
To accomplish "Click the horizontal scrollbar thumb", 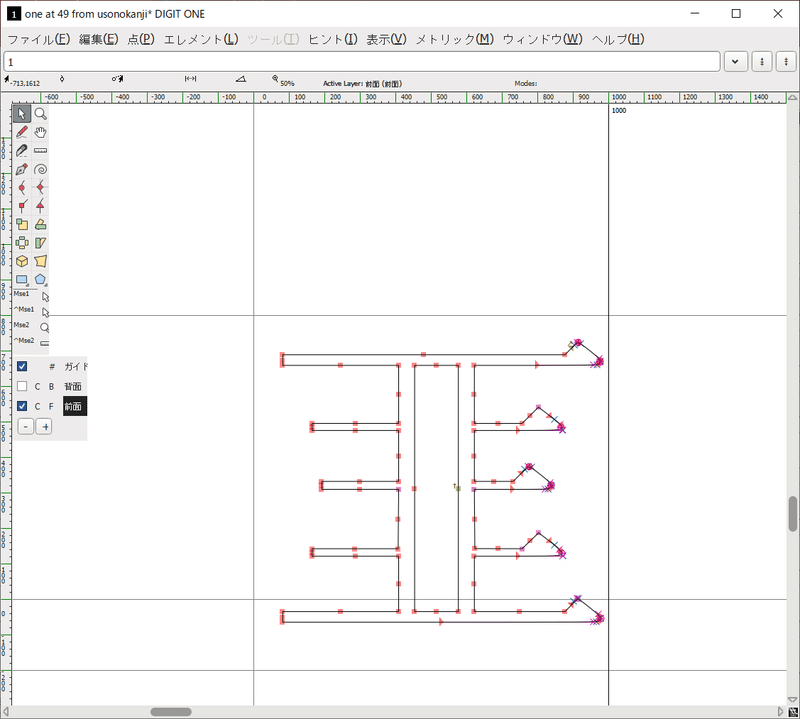I will click(x=171, y=711).
